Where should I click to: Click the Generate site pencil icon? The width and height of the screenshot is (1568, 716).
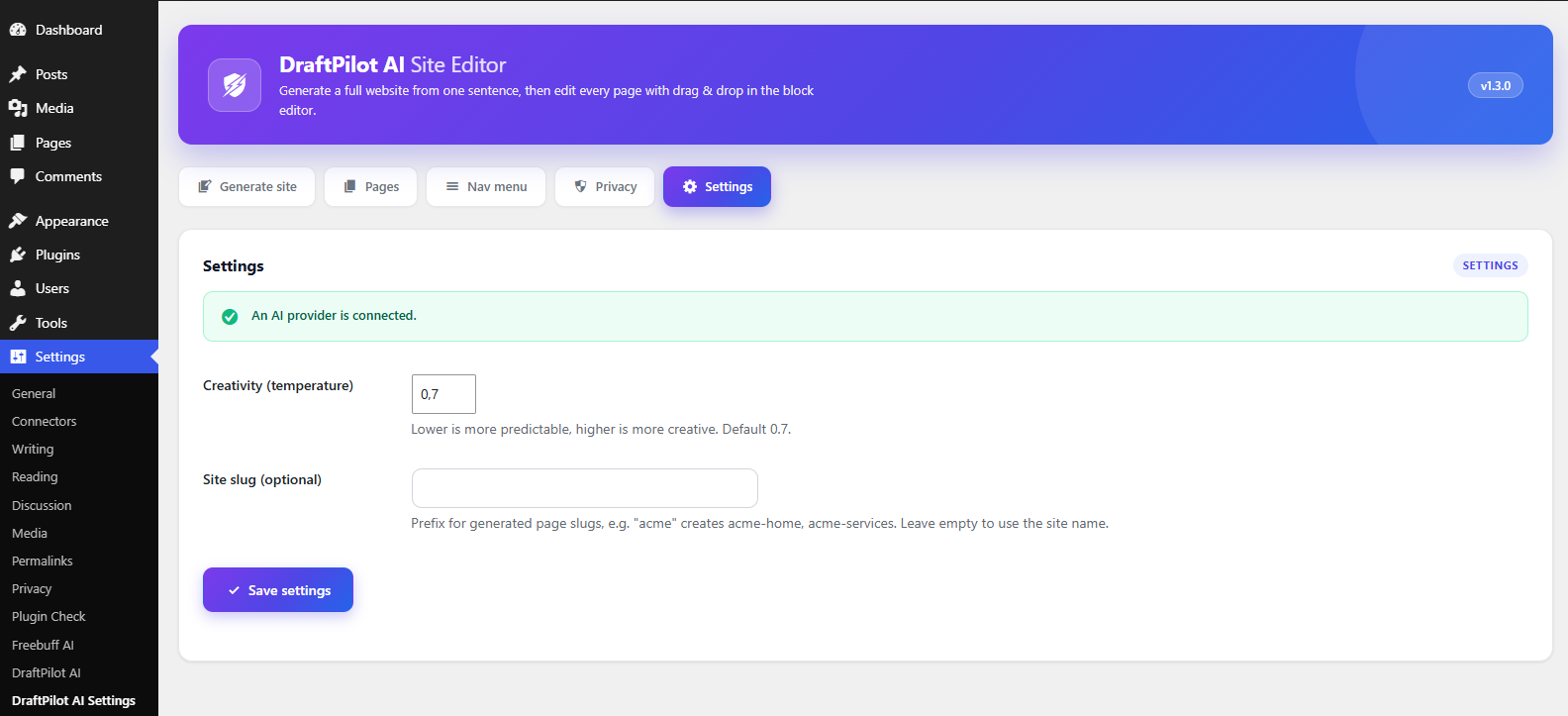[x=205, y=186]
